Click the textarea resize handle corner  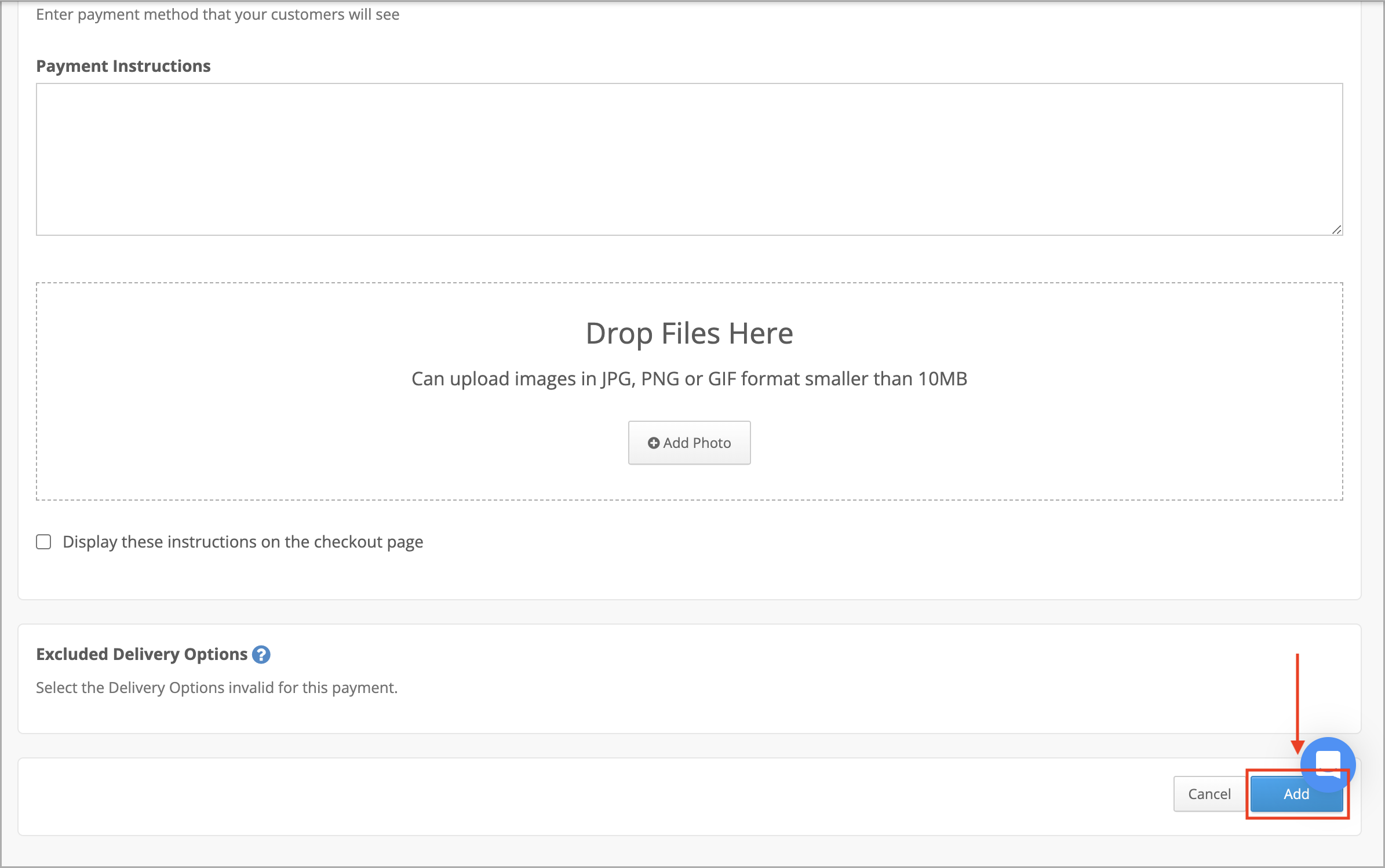pos(1336,229)
